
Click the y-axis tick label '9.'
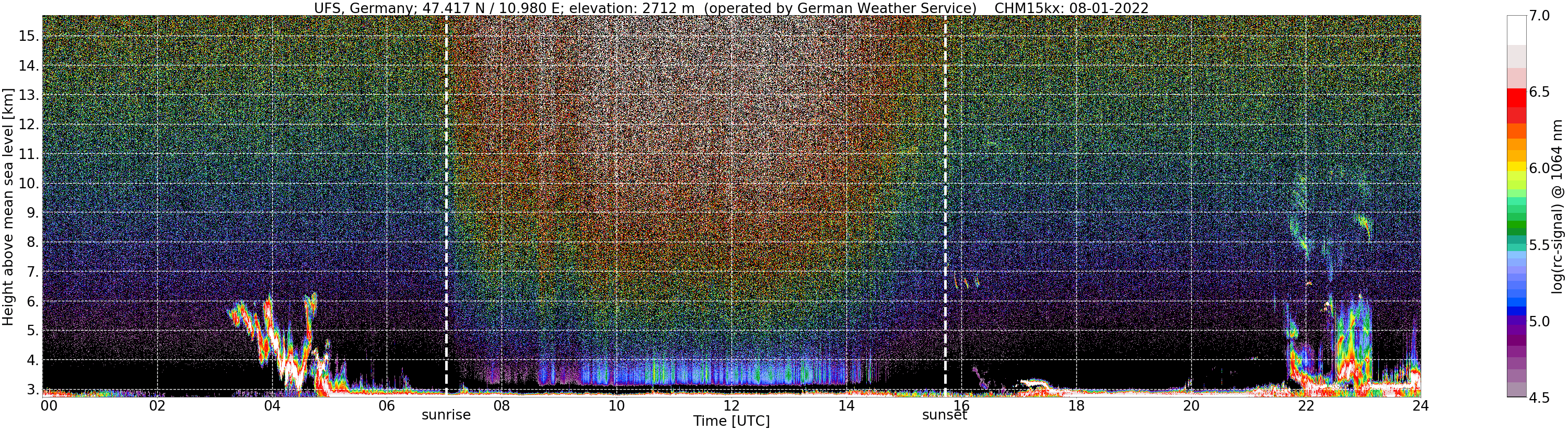pos(33,213)
